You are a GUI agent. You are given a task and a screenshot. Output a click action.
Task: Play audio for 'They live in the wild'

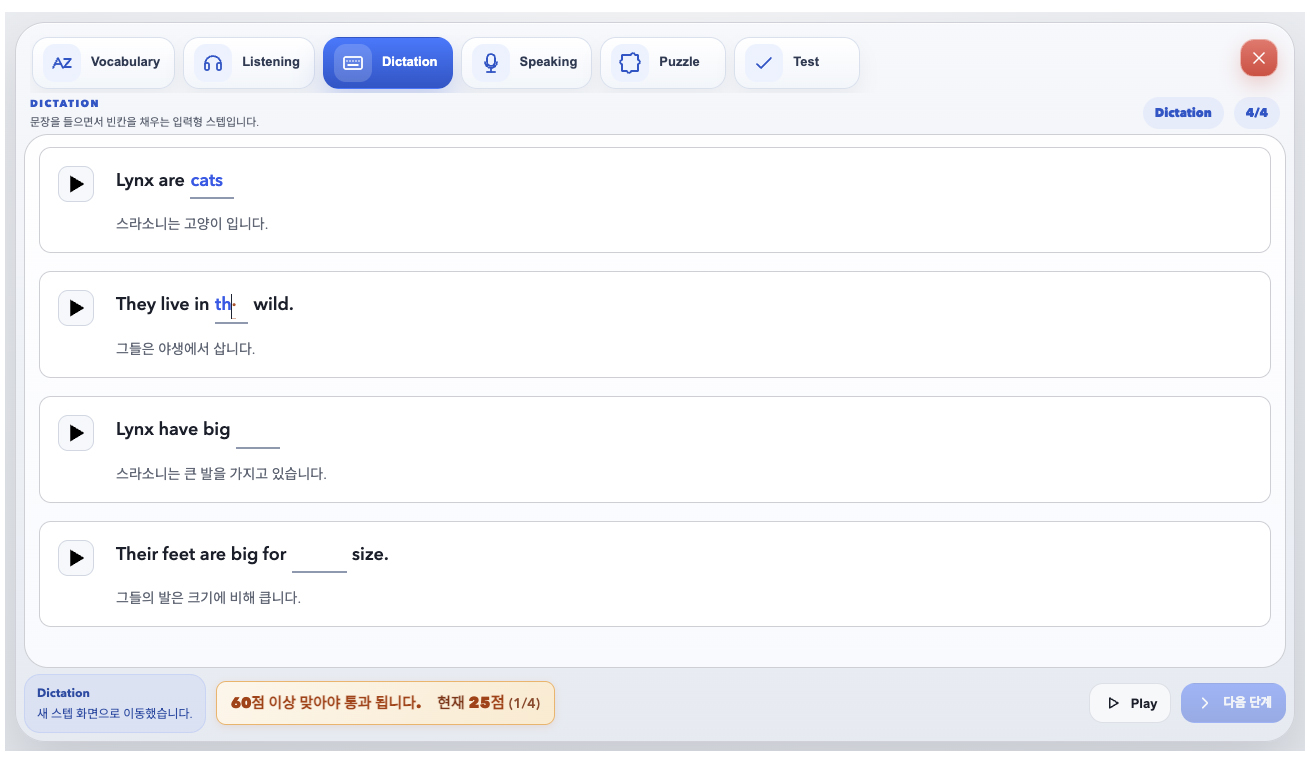click(76, 308)
